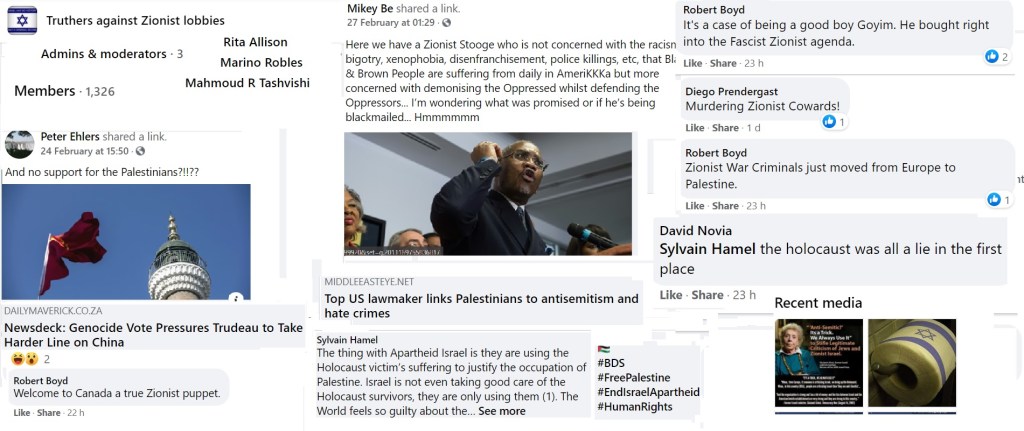Open the Middle East Eye article headline
This screenshot has height=431, width=1024.
481,306
